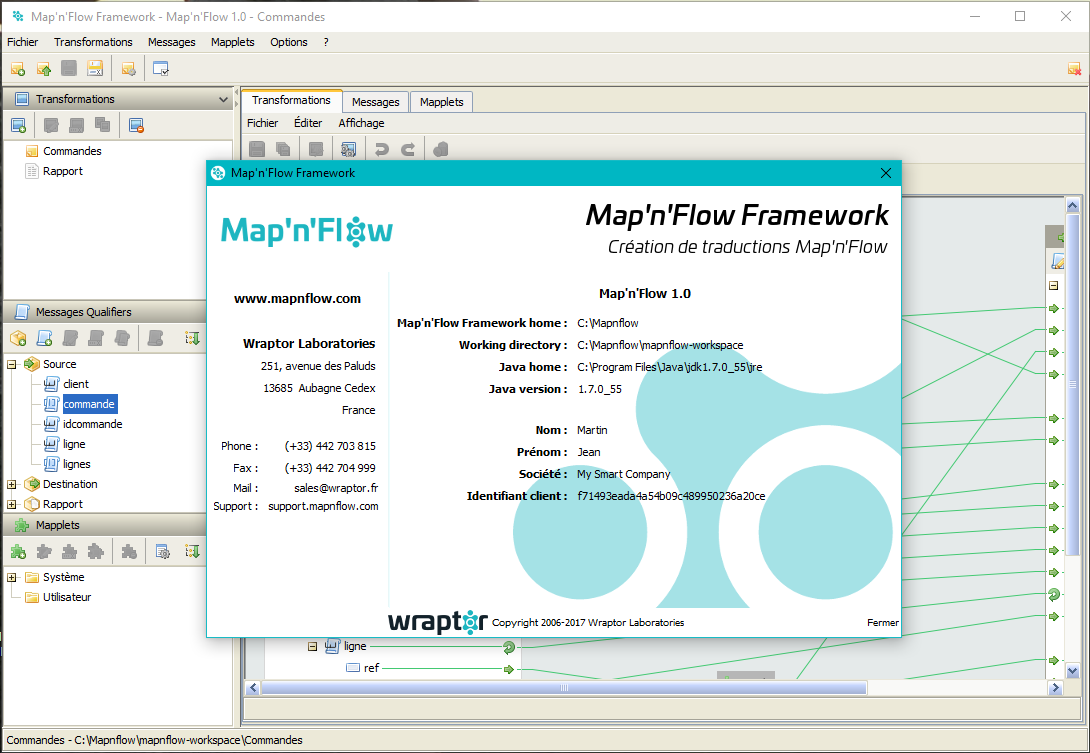The width and height of the screenshot is (1090, 753).
Task: Click the horizontal scrollbar thumb under the canvas
Action: click(x=564, y=688)
